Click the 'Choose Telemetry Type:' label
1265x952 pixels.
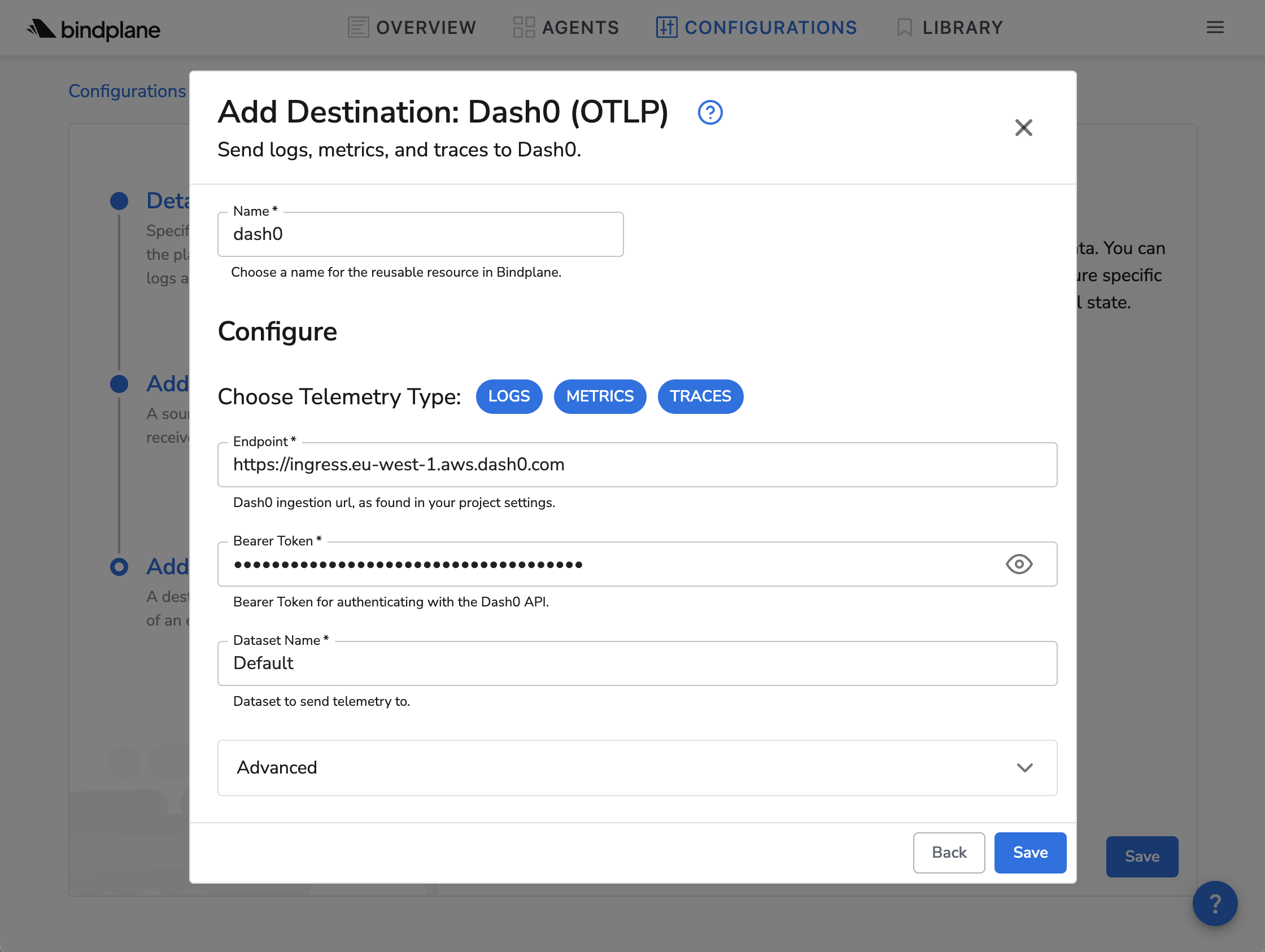tap(339, 397)
